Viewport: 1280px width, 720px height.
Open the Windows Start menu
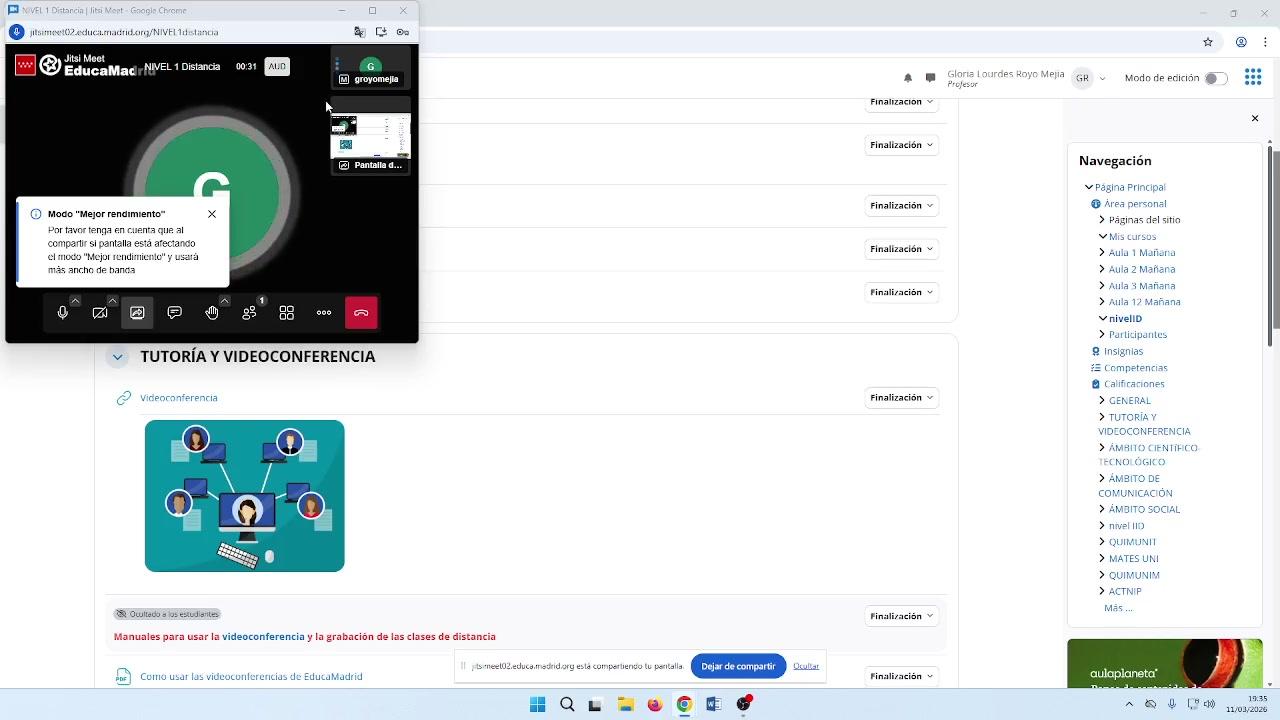pyautogui.click(x=538, y=704)
